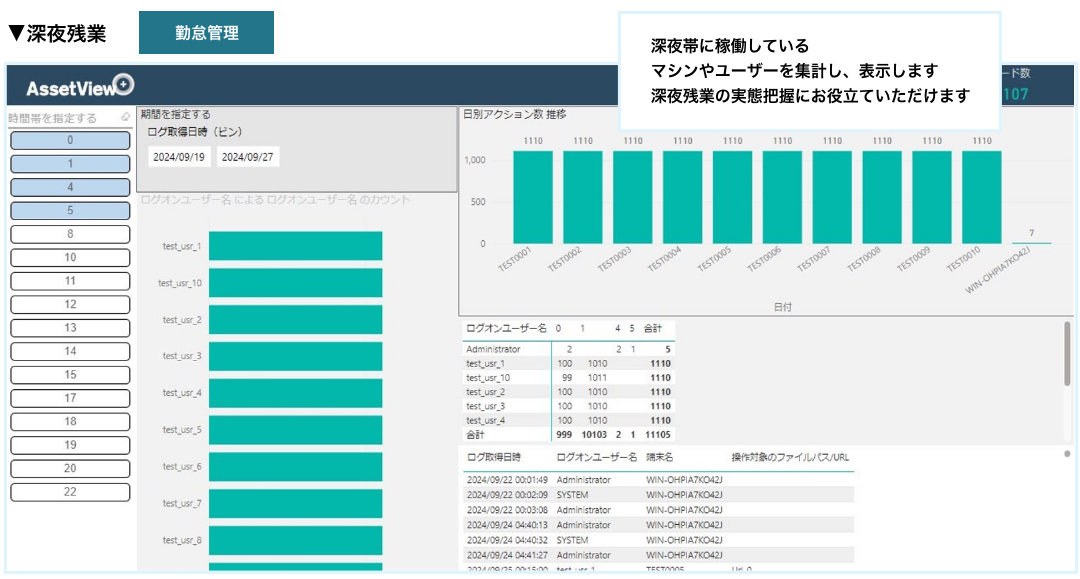Screen dimensions: 1080x579
Task: Deselect hour 4 in the time slicer
Action: point(70,187)
